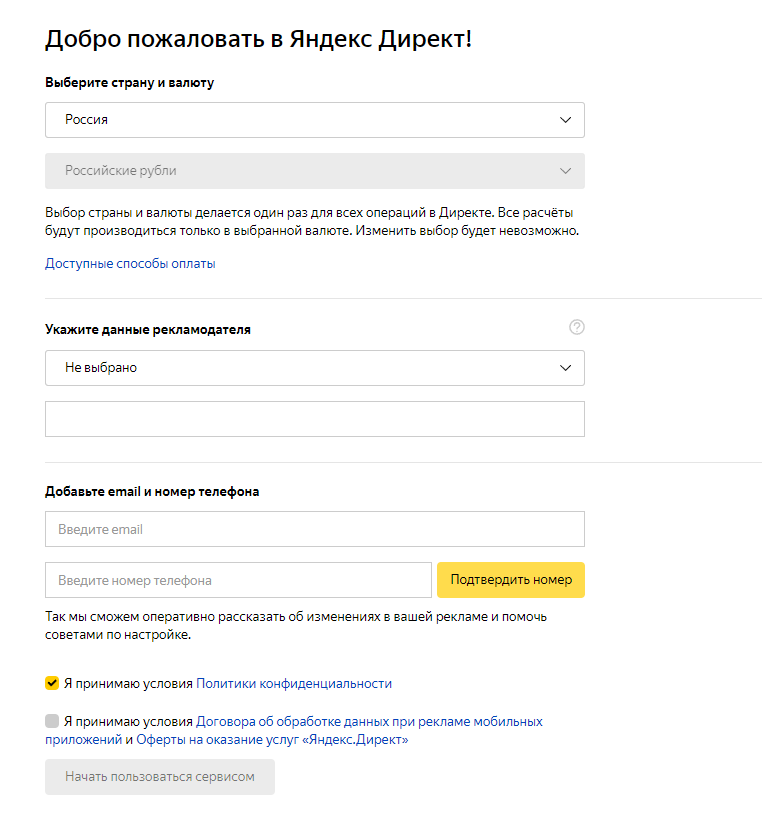Click the Укажите данные рекламодателя label

click(x=148, y=330)
